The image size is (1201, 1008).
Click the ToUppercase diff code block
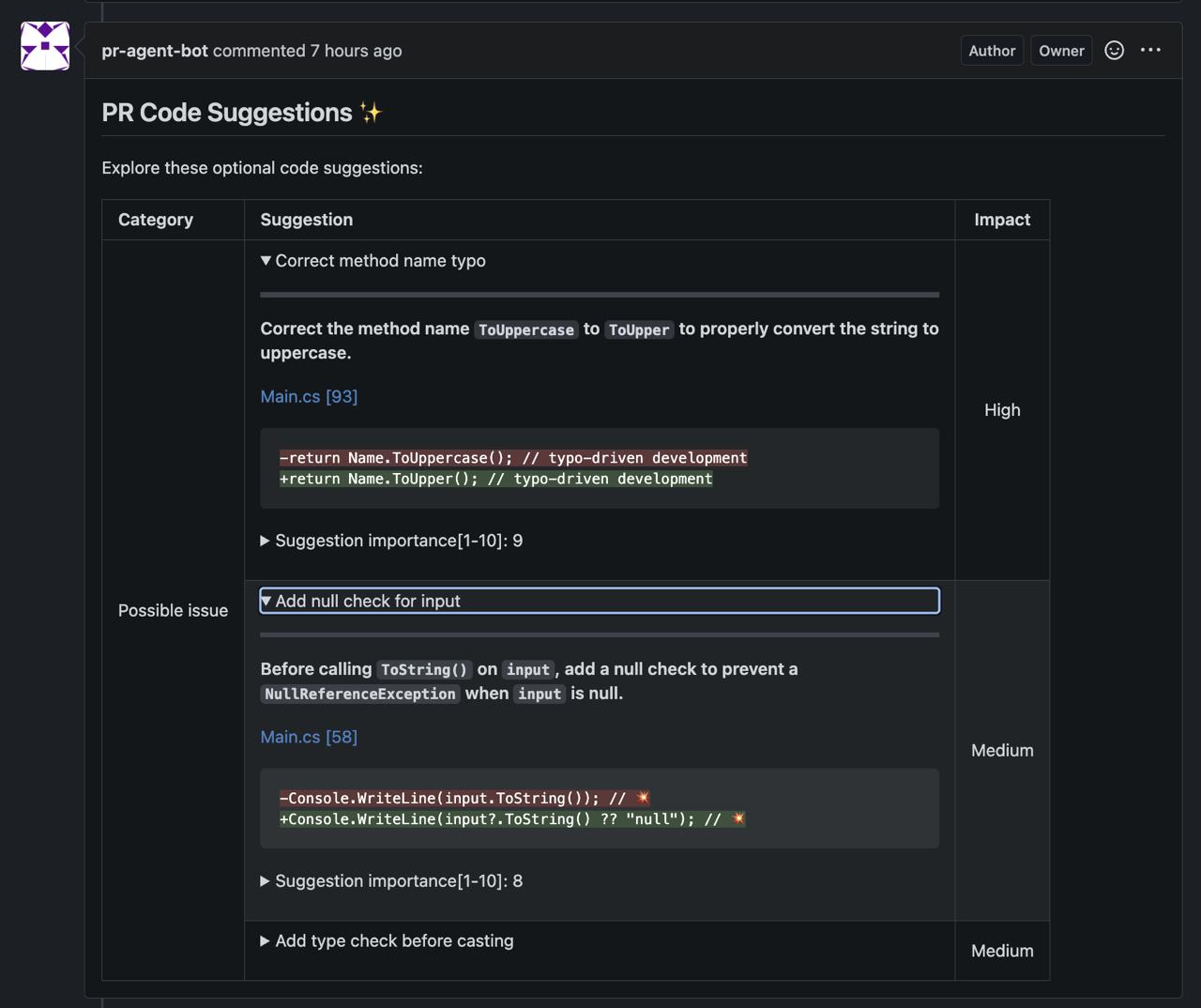(599, 468)
